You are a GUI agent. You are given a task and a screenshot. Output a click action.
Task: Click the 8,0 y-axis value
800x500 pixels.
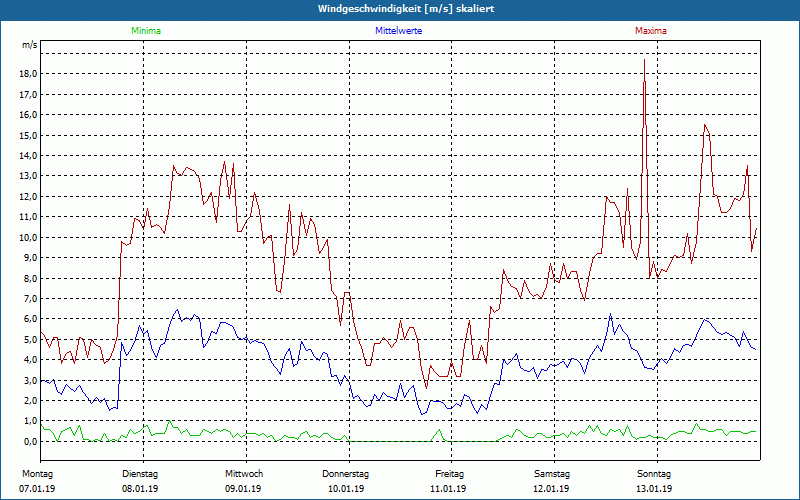tap(31, 278)
